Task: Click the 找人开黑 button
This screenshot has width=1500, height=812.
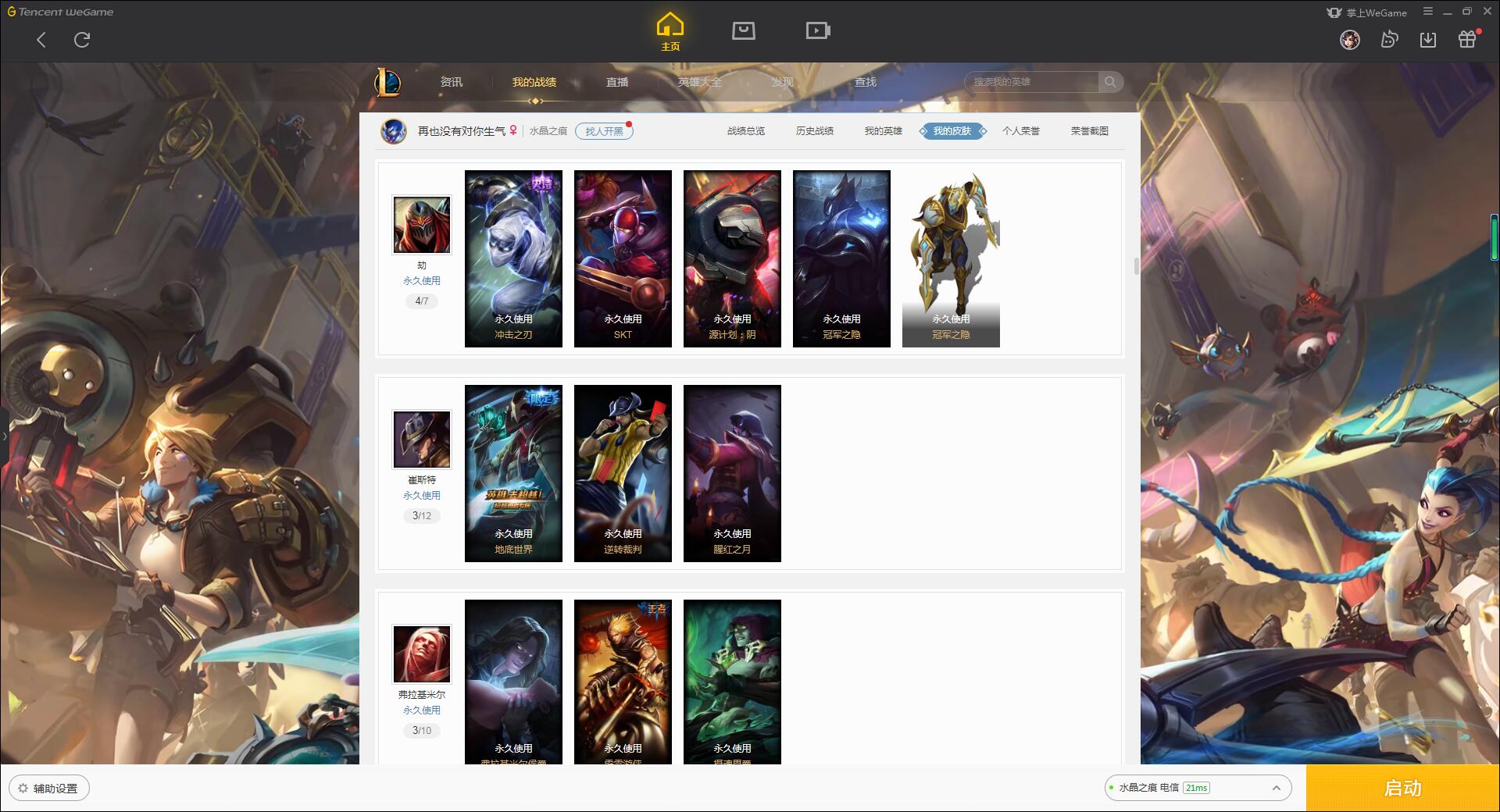Action: [x=604, y=131]
